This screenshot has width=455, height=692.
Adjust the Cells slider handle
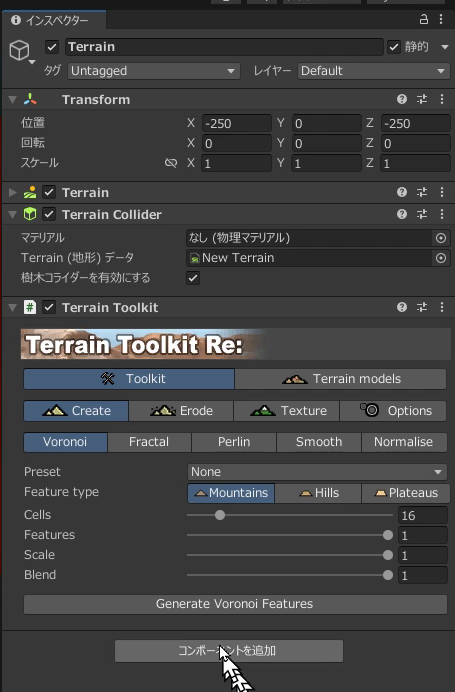[x=220, y=515]
